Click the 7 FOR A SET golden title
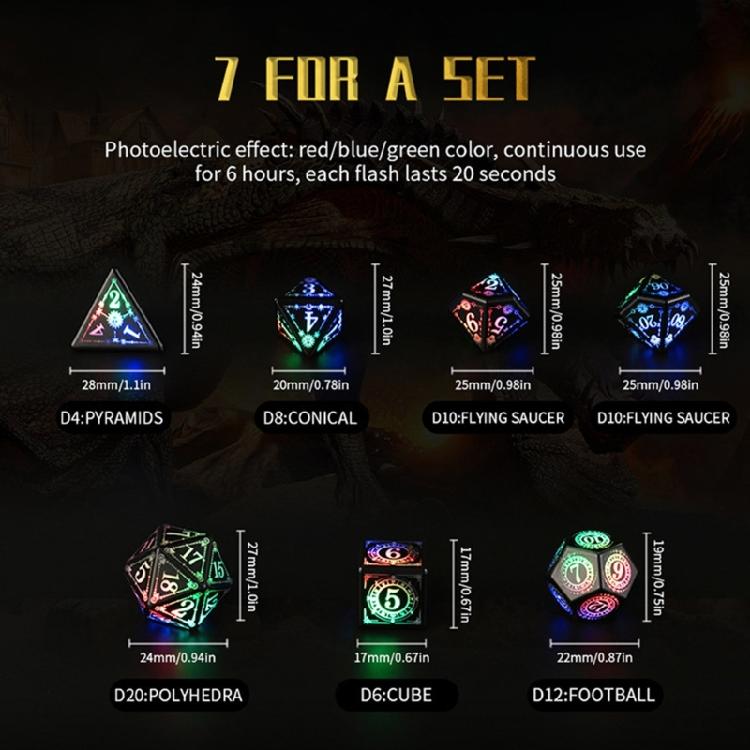This screenshot has width=750, height=750. (375, 79)
